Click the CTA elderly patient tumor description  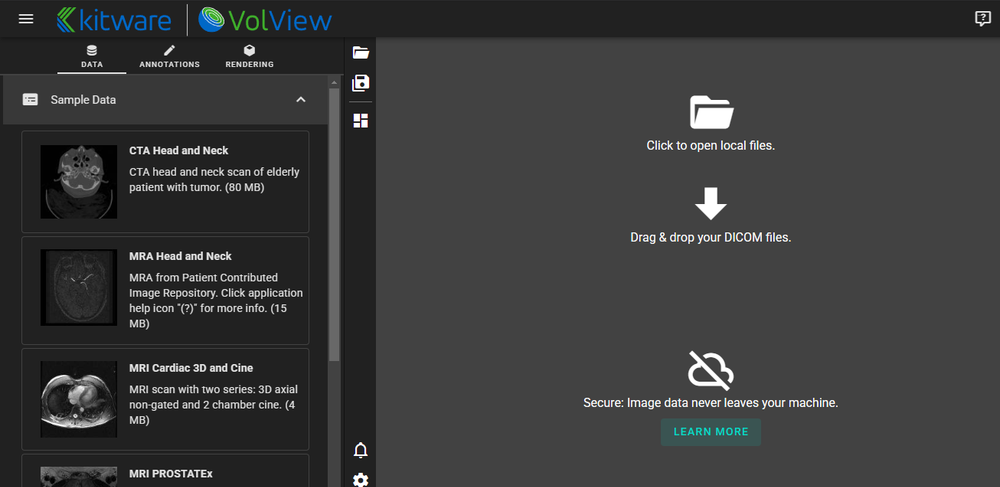[214, 180]
